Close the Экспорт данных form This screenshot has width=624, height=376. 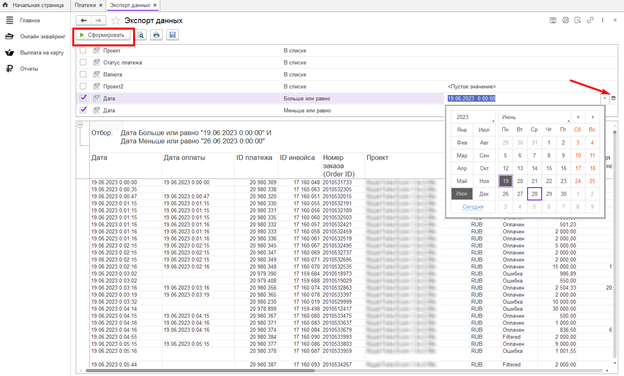click(615, 20)
